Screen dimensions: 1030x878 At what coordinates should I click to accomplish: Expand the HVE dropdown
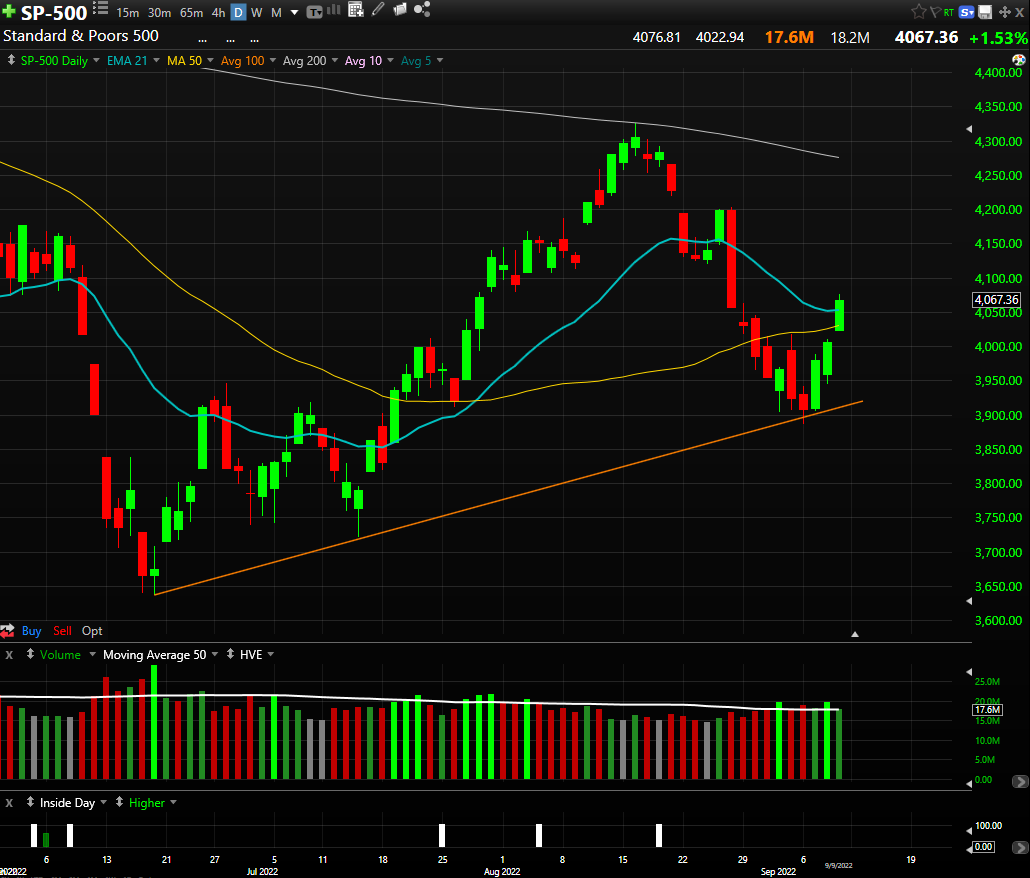click(x=271, y=654)
